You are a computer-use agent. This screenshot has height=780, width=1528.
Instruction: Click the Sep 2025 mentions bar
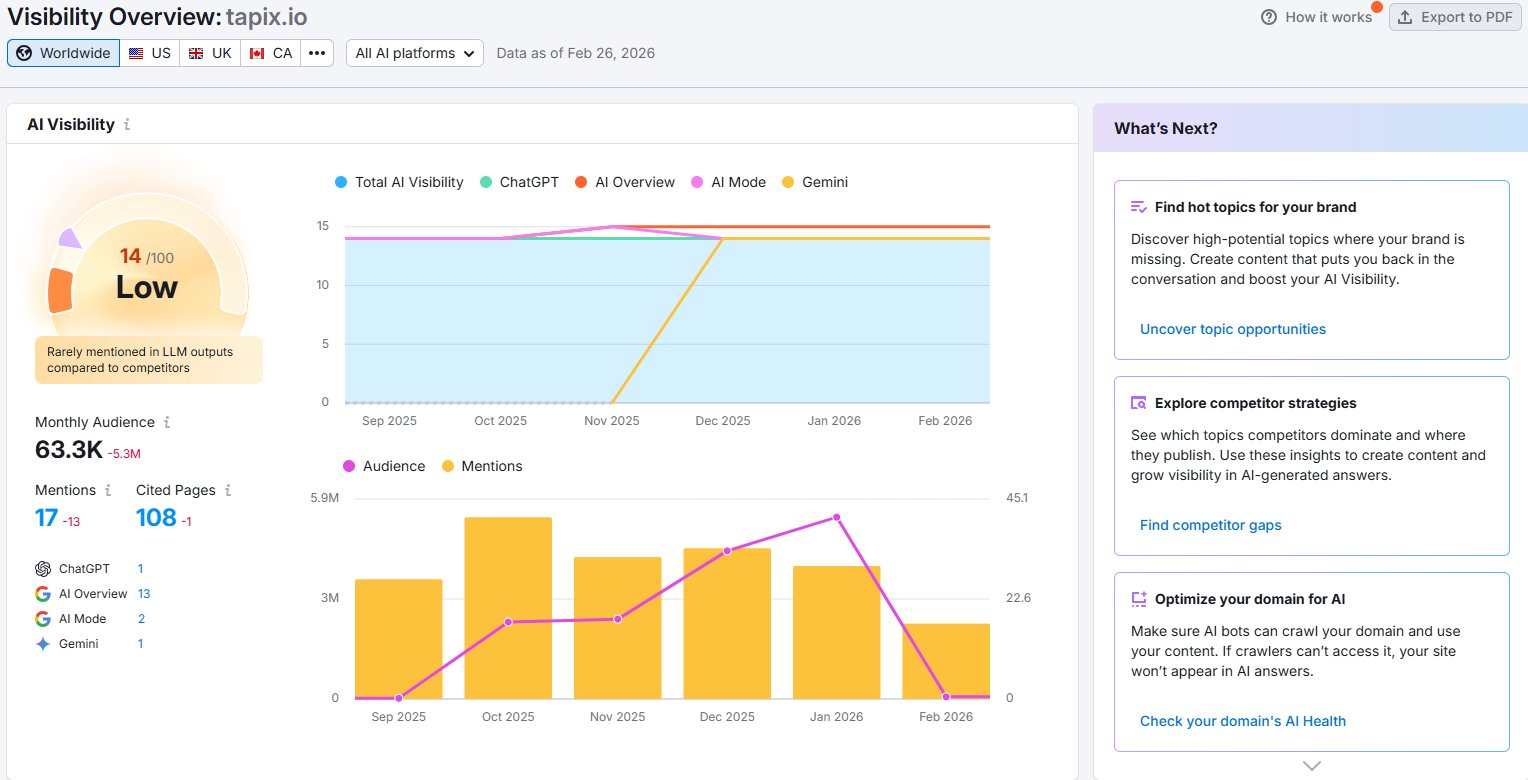click(x=398, y=639)
